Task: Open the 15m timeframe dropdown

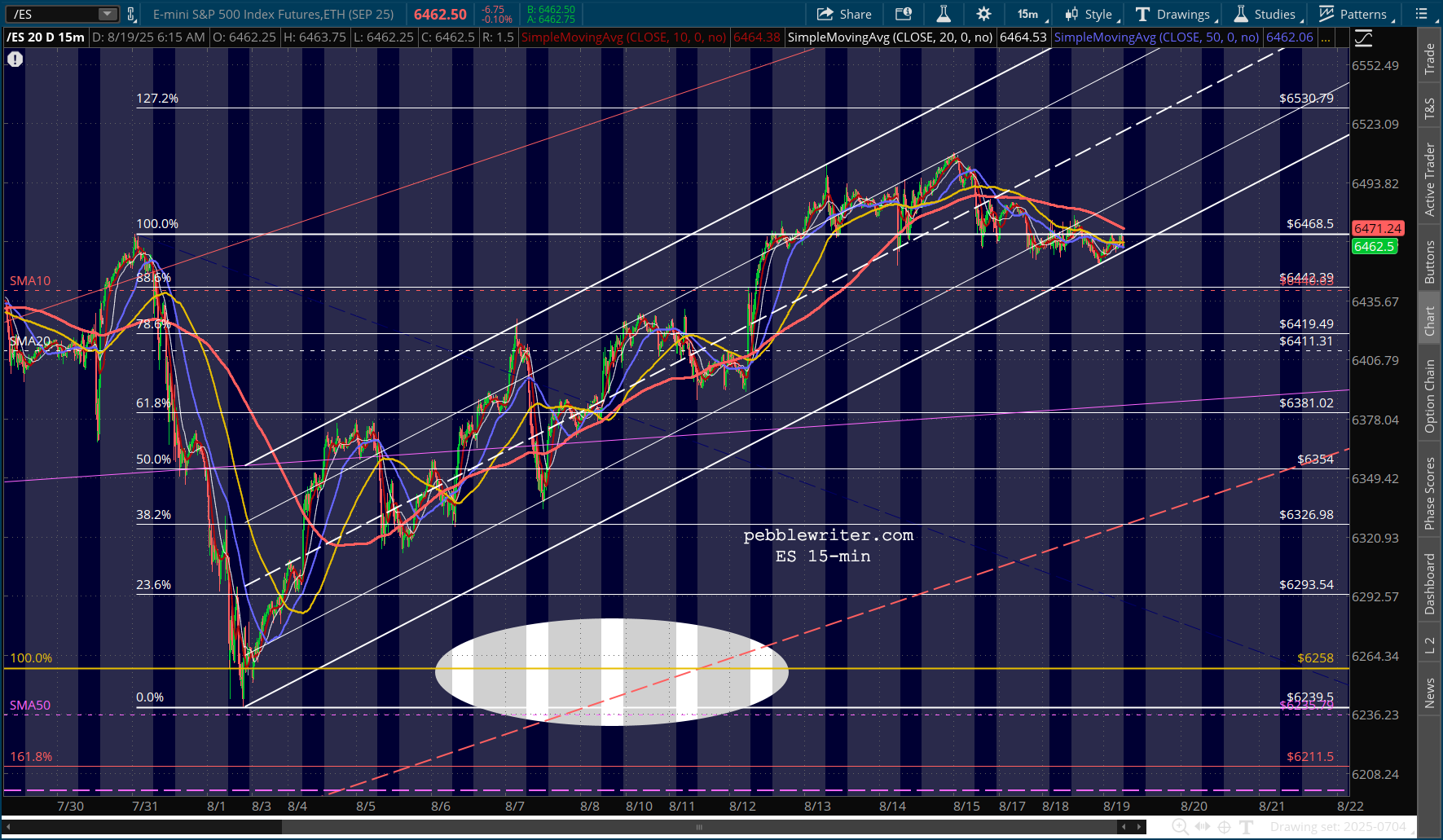Action: click(1030, 14)
